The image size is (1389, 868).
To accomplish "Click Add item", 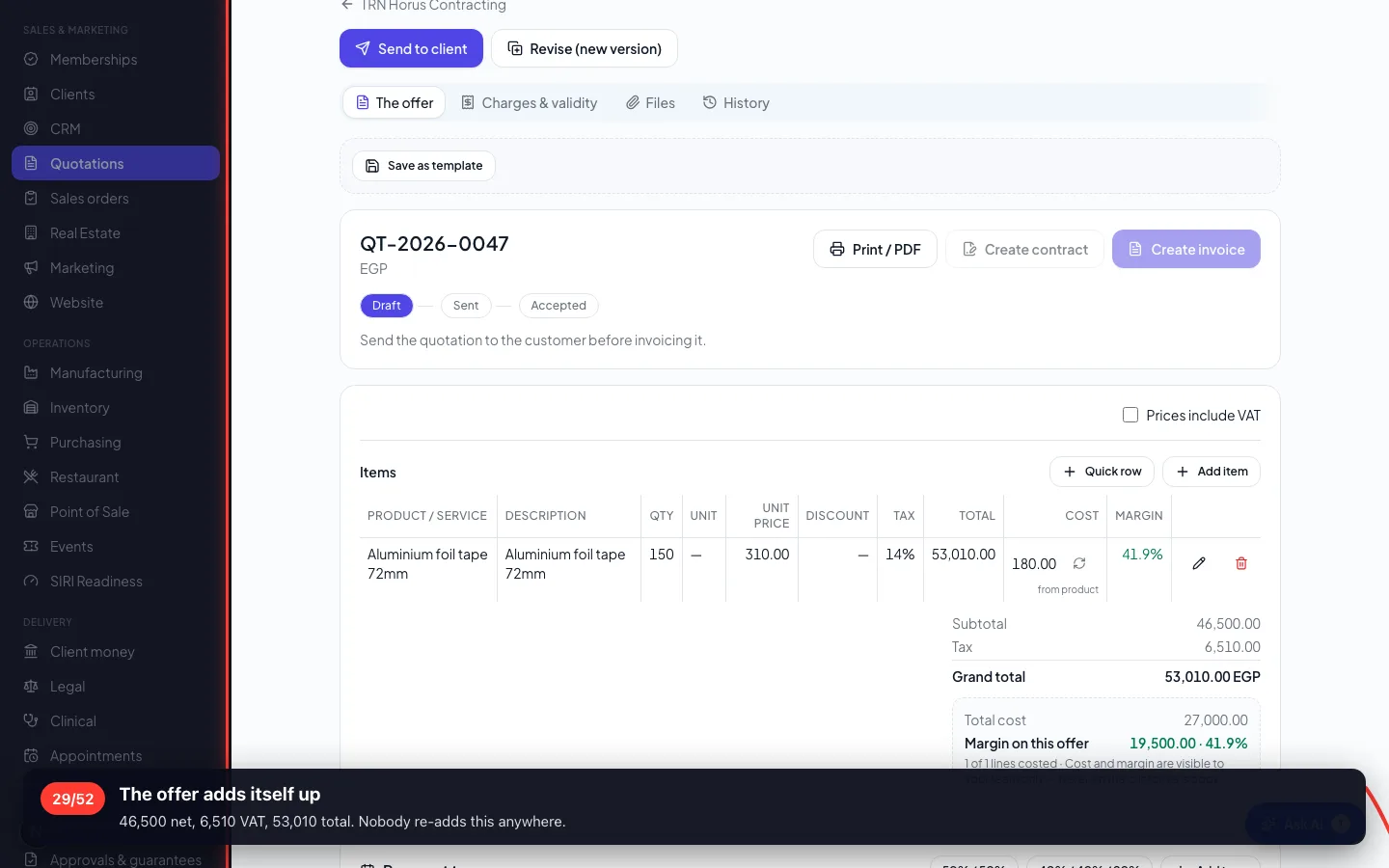I will (1212, 472).
